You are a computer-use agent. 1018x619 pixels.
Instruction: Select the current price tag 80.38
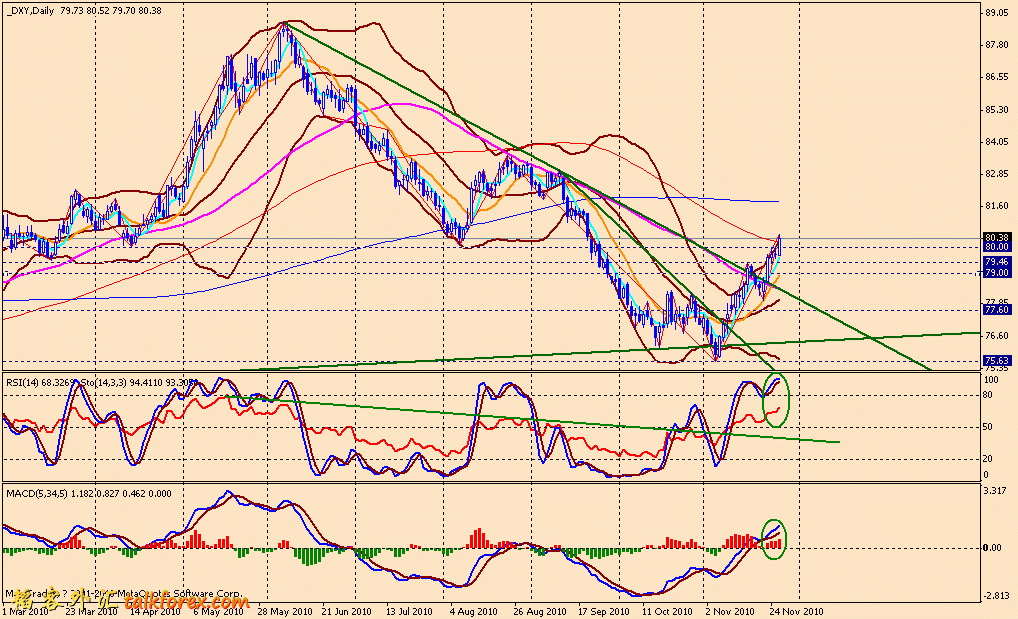(997, 237)
